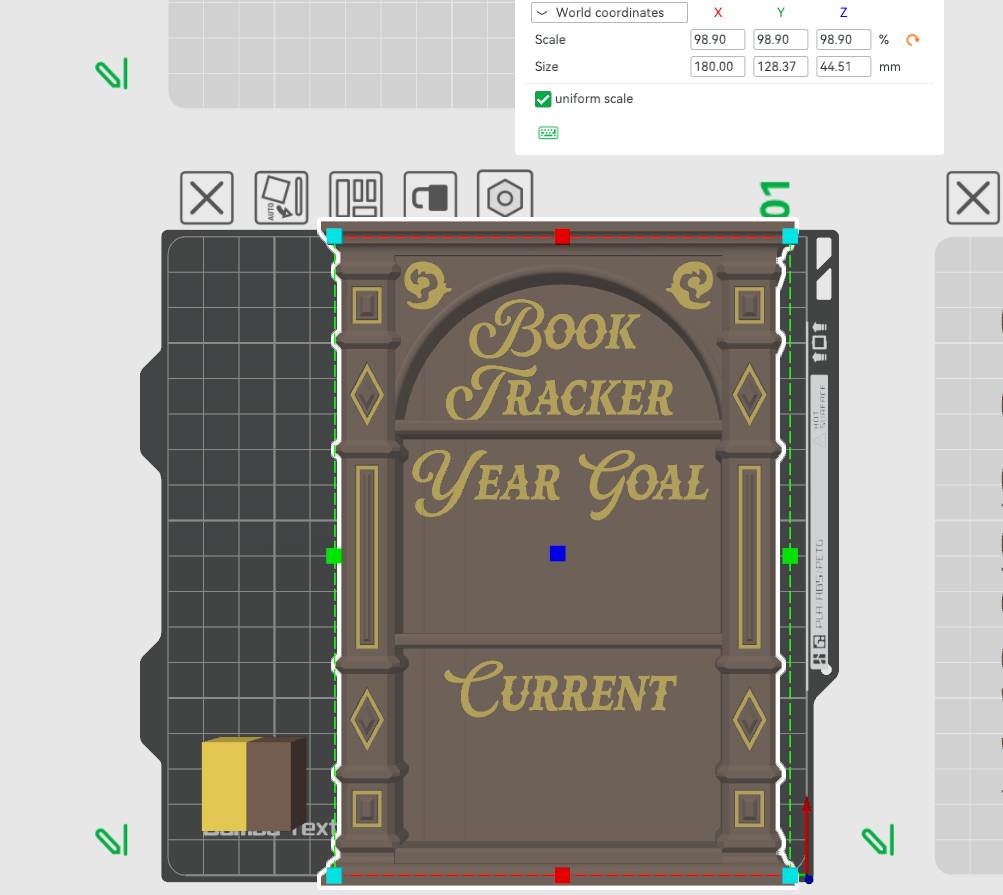Open the World coordinates dropdown
The image size is (1003, 895).
pyautogui.click(x=609, y=12)
